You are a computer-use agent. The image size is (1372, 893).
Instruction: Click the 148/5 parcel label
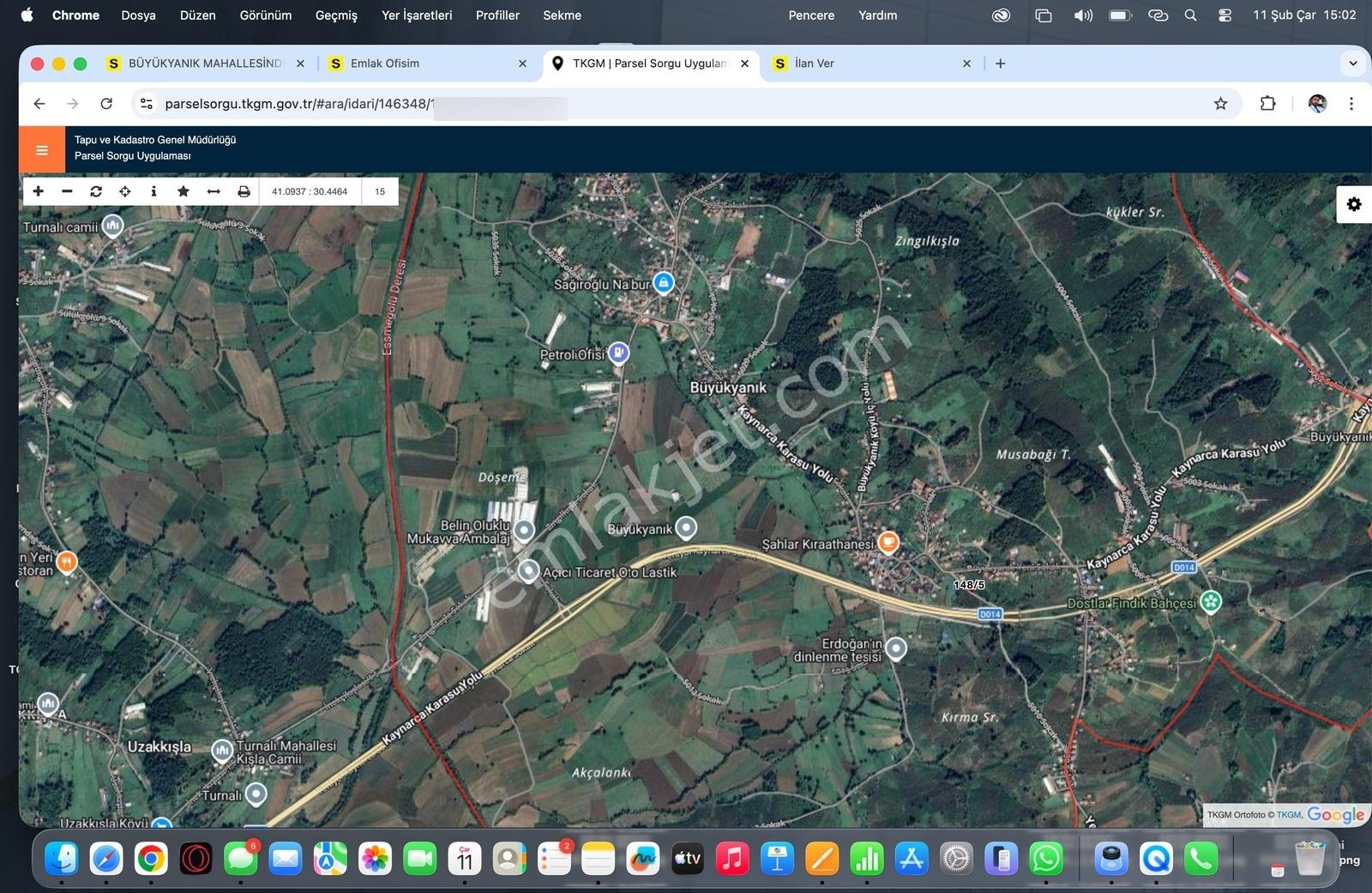(x=969, y=585)
